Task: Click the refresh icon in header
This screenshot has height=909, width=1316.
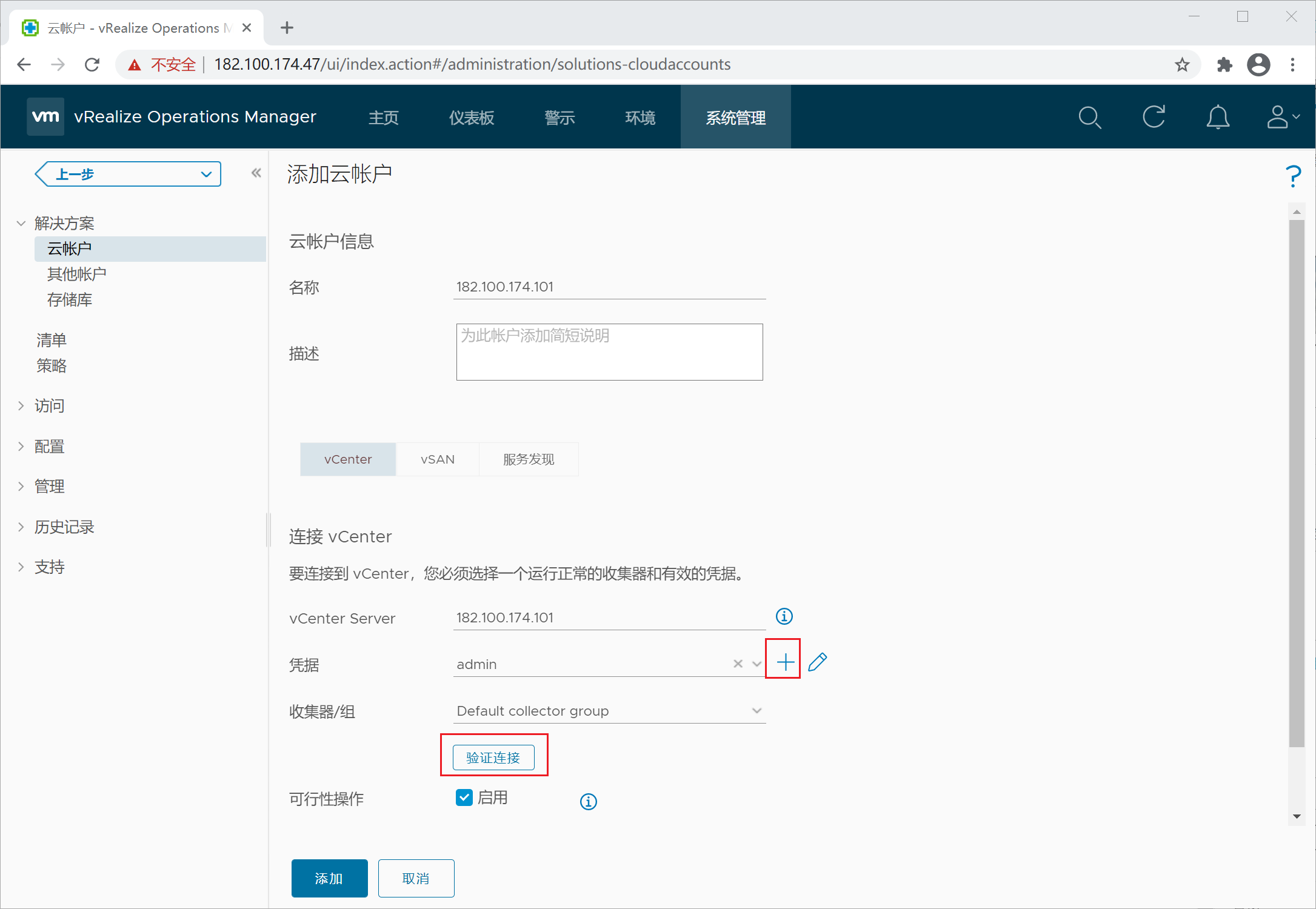Action: [1154, 117]
